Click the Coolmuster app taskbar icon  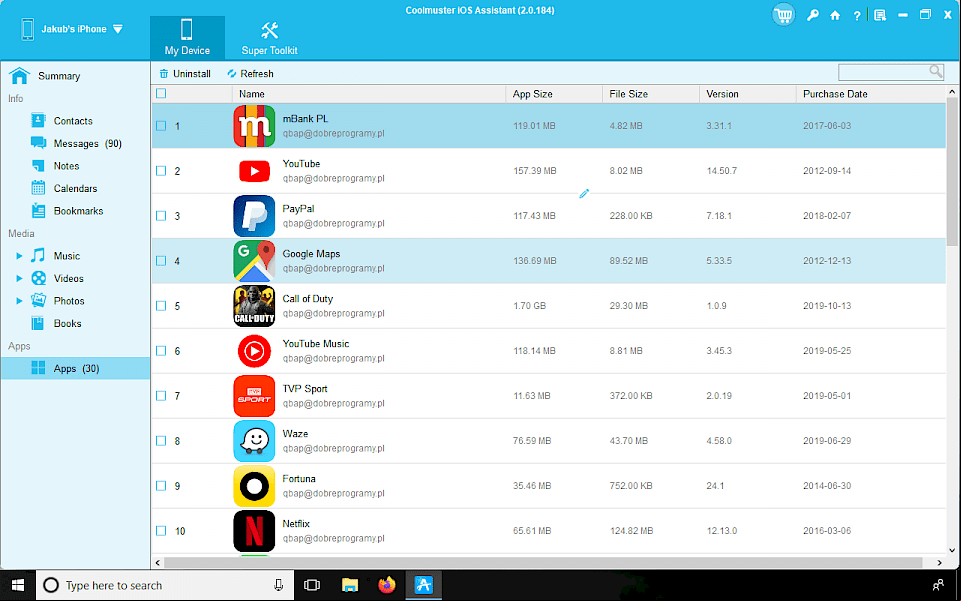(x=424, y=586)
